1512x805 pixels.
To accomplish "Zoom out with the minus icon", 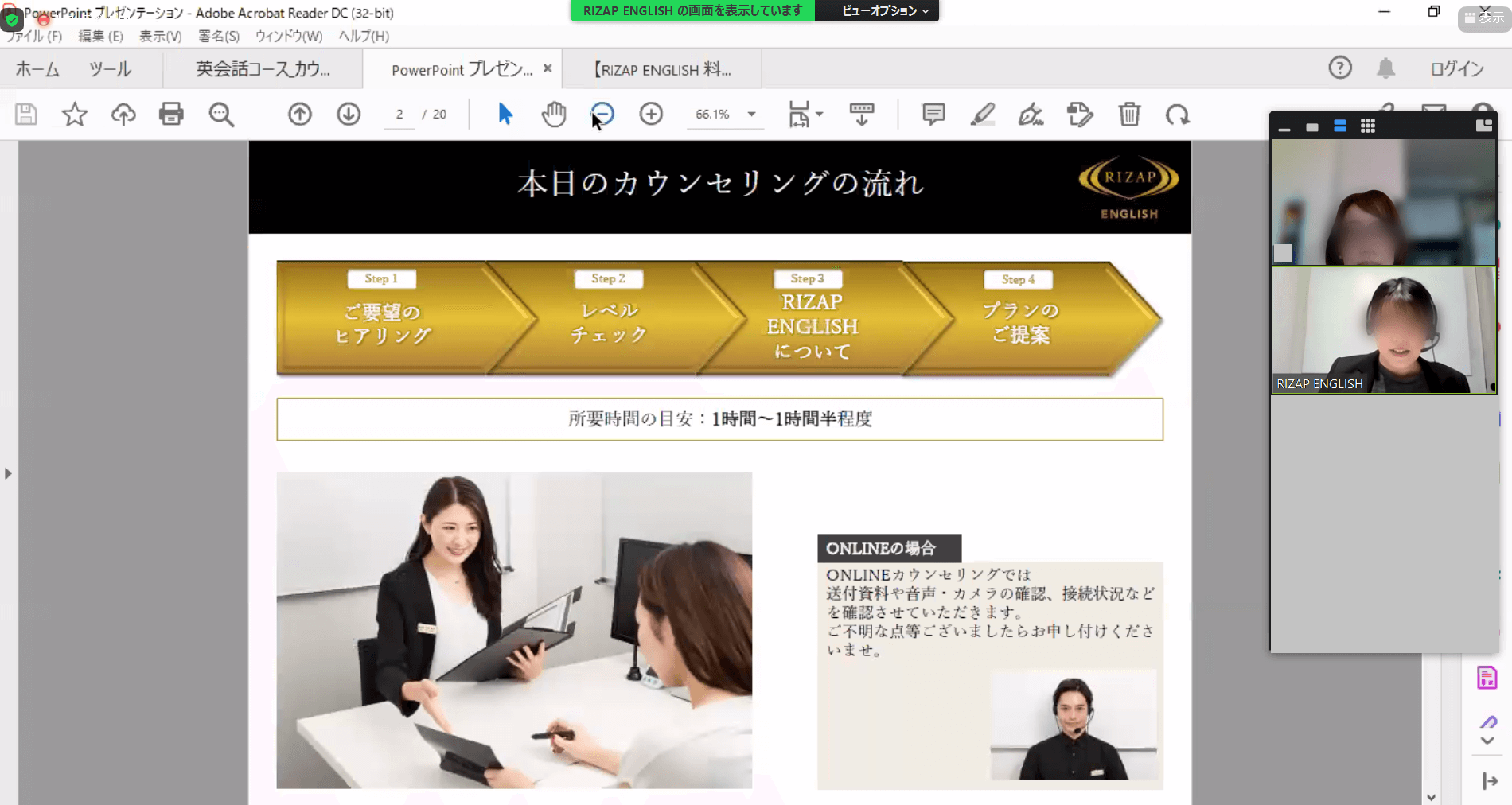I will pos(602,115).
